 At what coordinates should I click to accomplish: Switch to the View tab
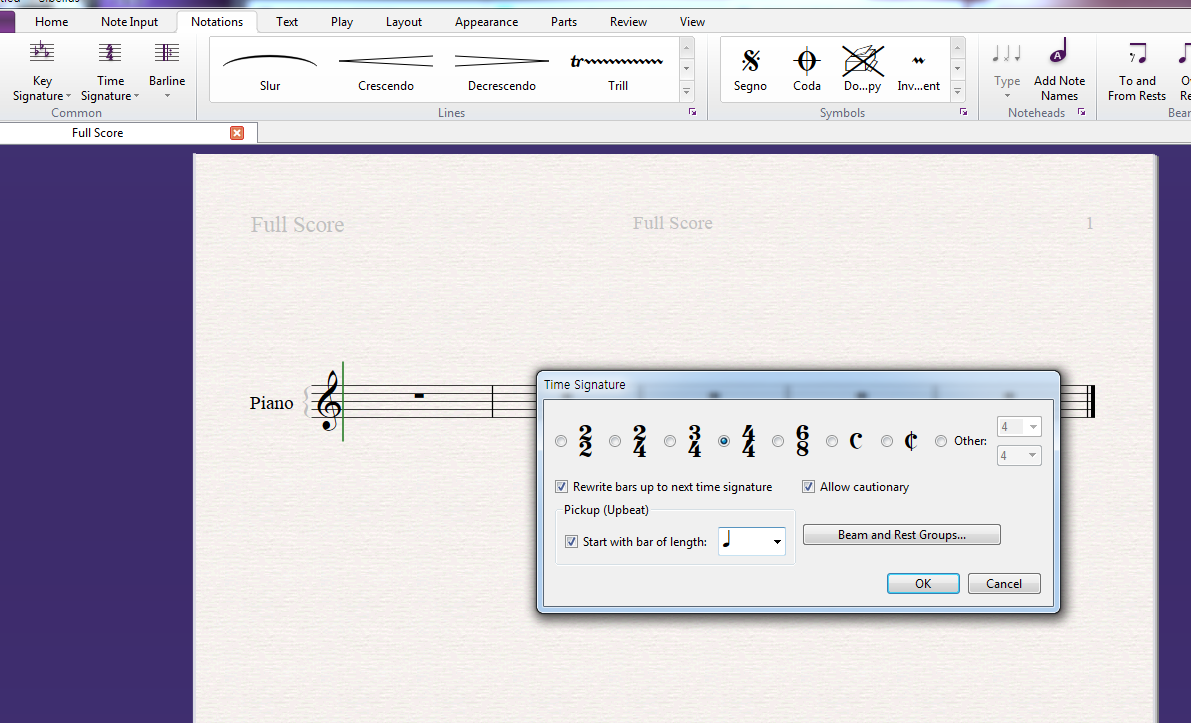tap(692, 22)
